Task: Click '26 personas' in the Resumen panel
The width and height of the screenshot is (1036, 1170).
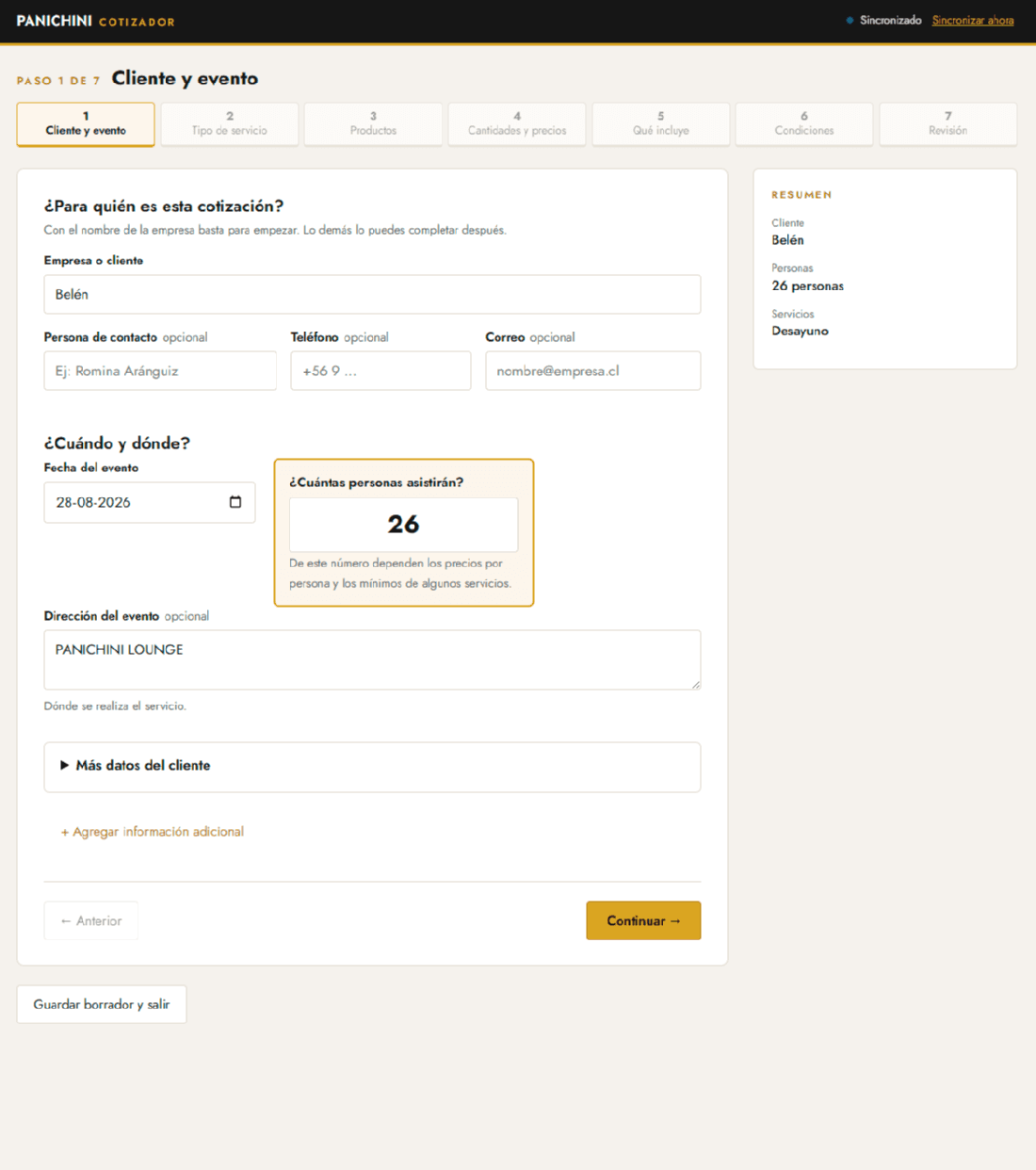Action: (x=808, y=286)
